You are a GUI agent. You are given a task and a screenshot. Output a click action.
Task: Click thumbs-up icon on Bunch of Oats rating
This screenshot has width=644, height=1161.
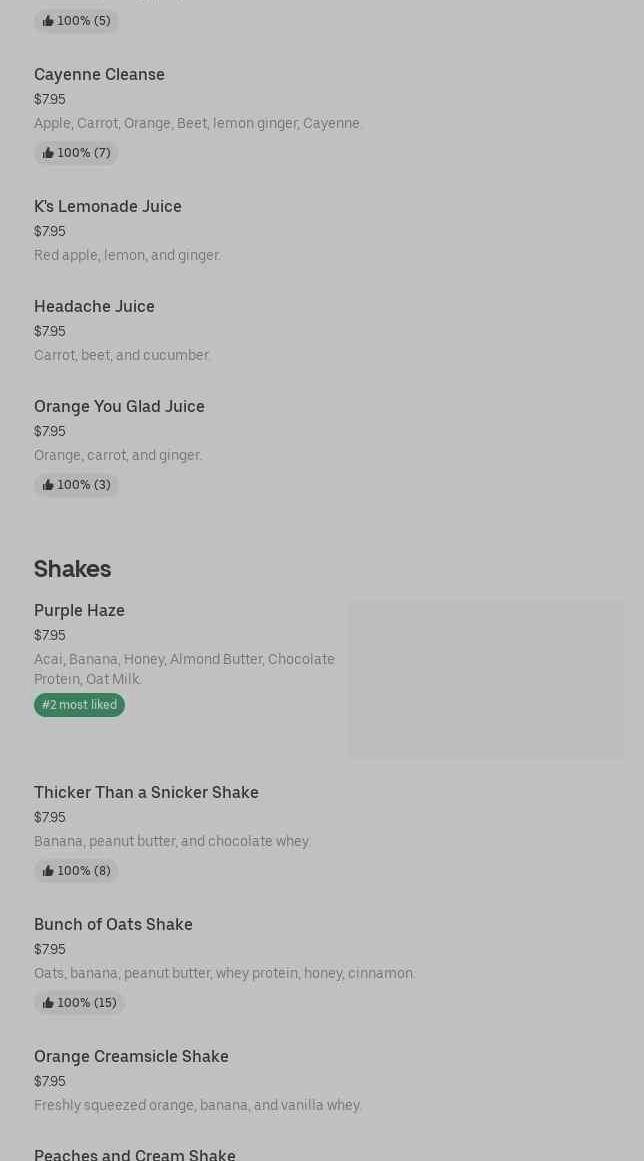click(x=48, y=1003)
